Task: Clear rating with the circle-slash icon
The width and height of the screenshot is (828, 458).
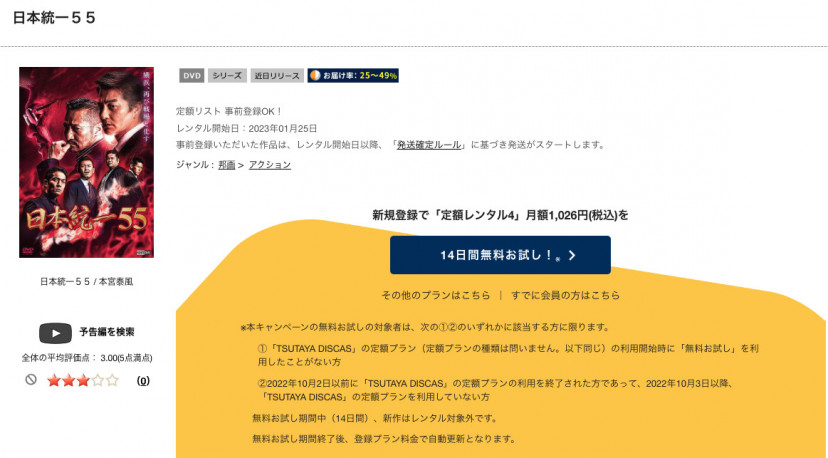Action: tap(31, 379)
